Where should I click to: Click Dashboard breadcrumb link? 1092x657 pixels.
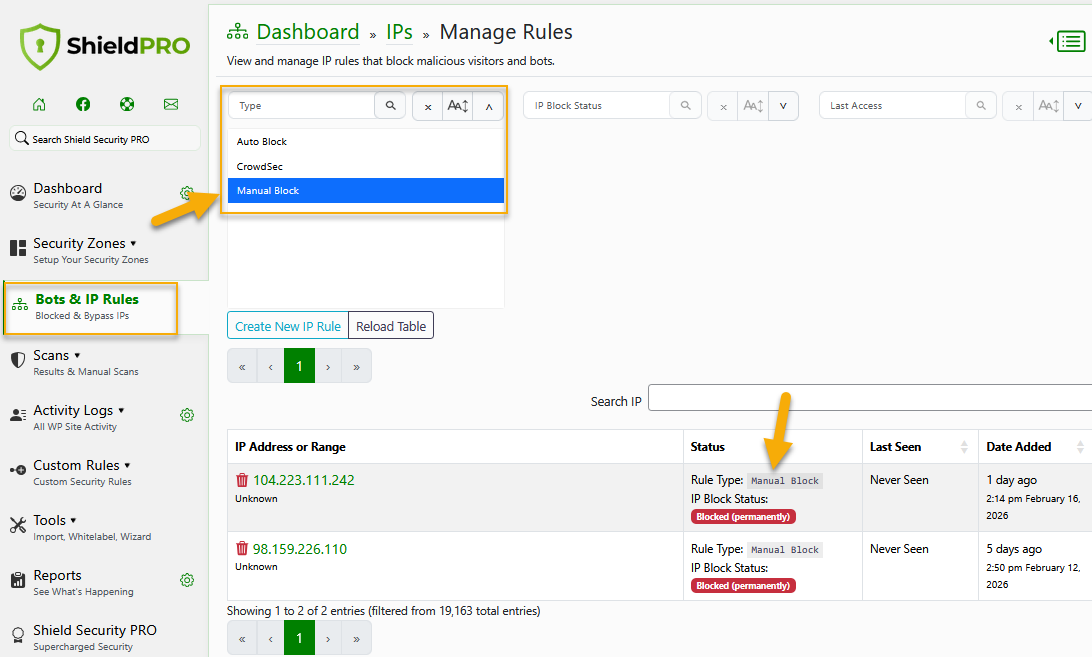tap(308, 32)
